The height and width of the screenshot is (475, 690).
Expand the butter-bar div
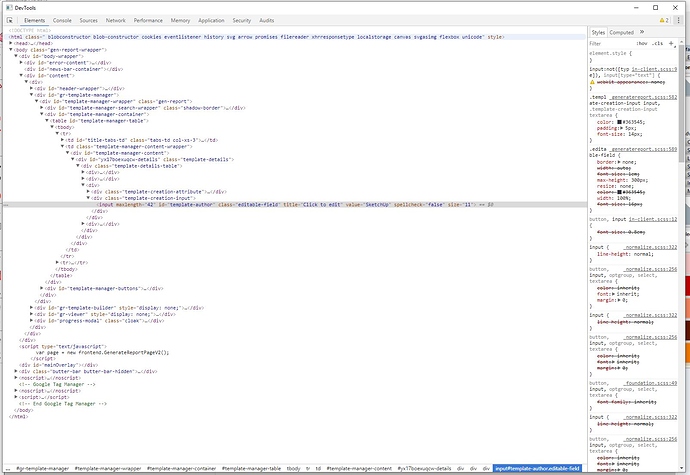[x=16, y=371]
